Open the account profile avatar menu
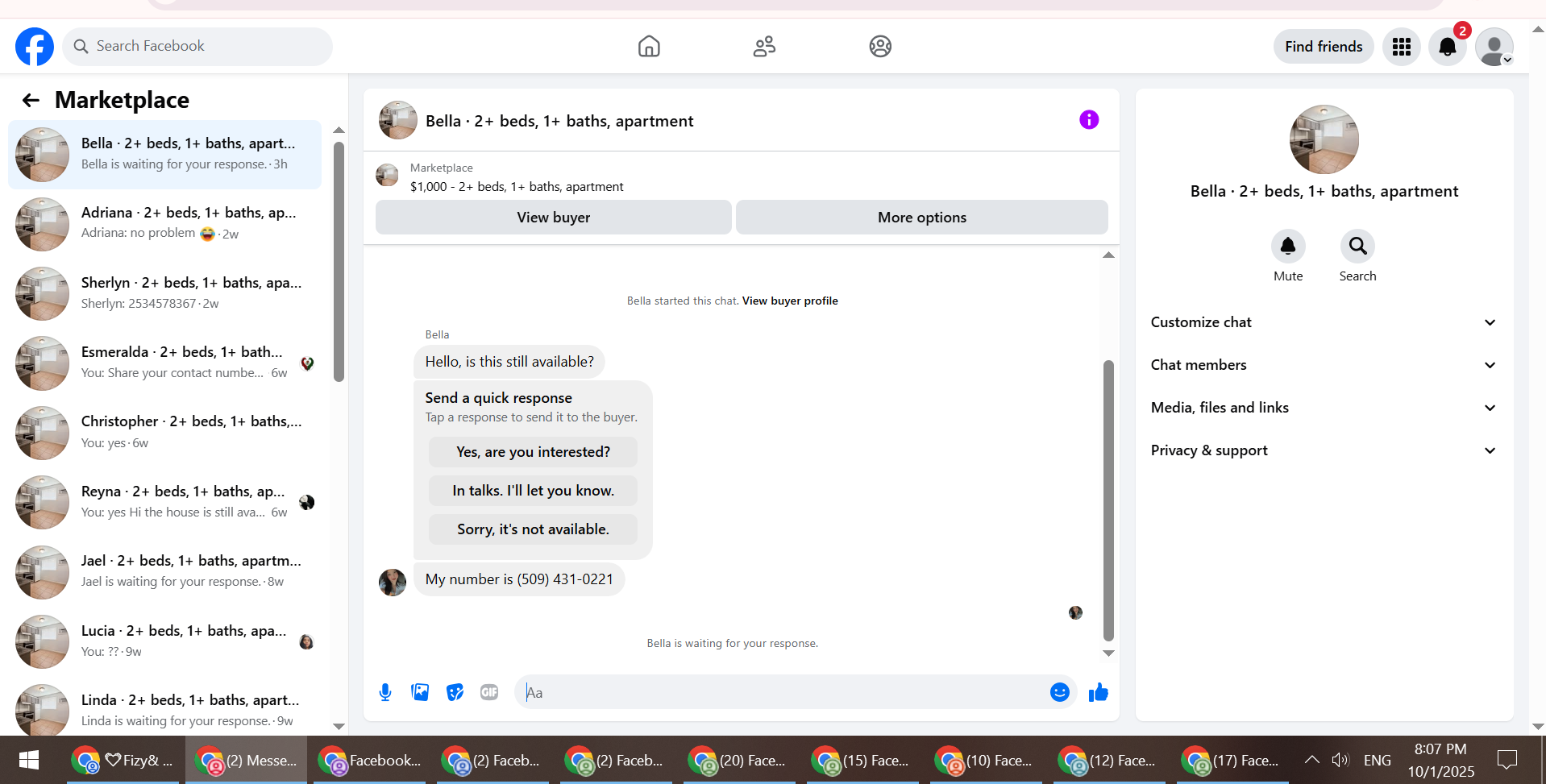 coord(1494,47)
